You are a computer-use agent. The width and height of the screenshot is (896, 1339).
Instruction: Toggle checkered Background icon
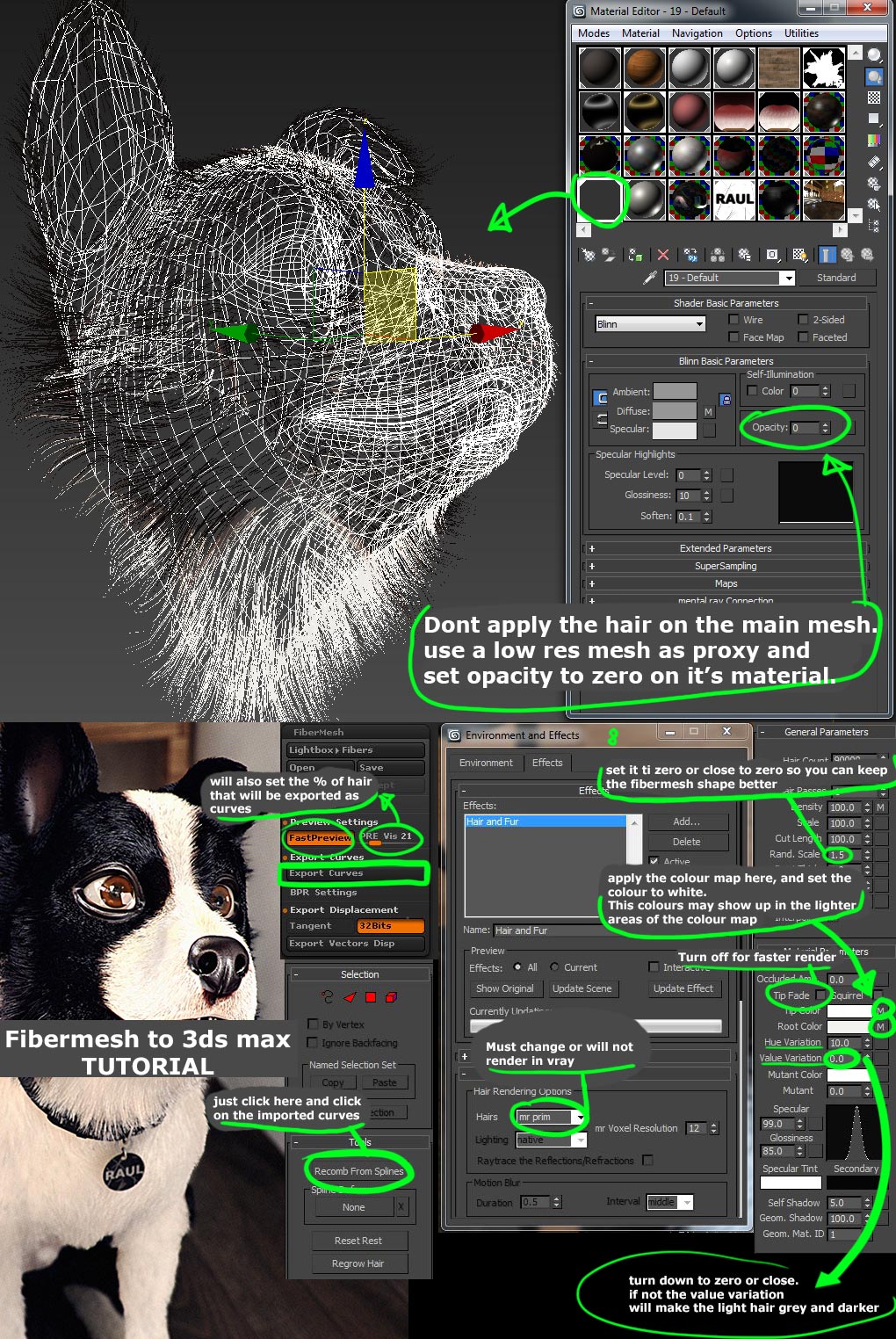coord(874,98)
